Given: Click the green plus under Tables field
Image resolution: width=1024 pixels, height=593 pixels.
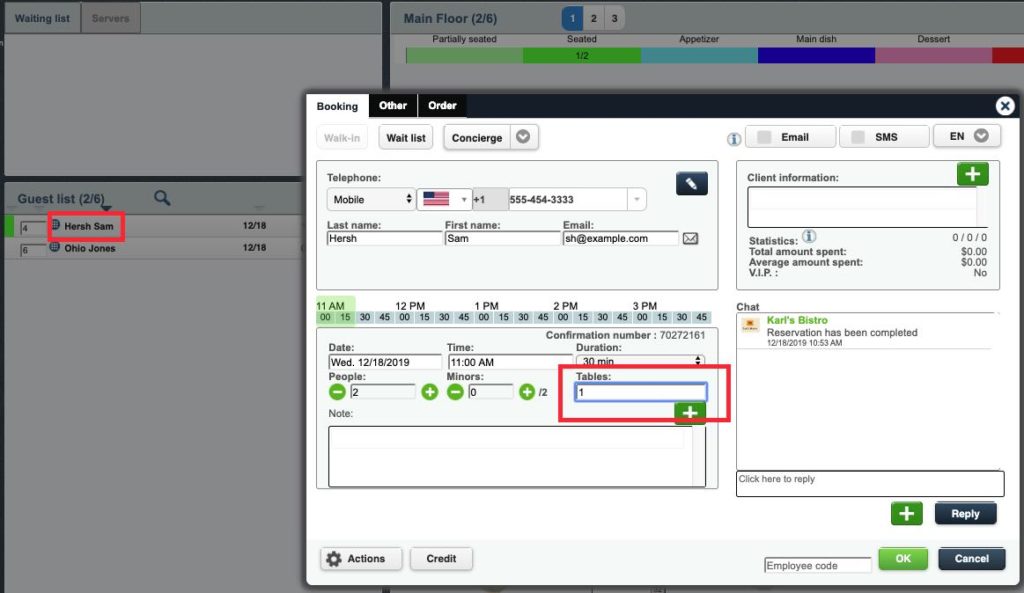Looking at the screenshot, I should [x=689, y=412].
